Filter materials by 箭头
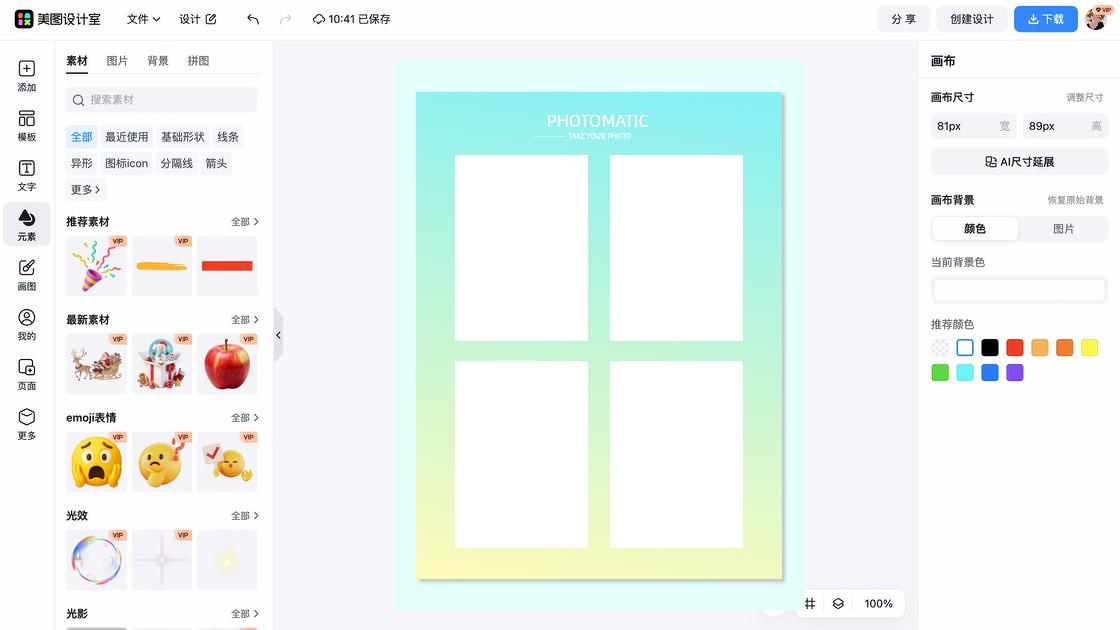 [x=216, y=164]
